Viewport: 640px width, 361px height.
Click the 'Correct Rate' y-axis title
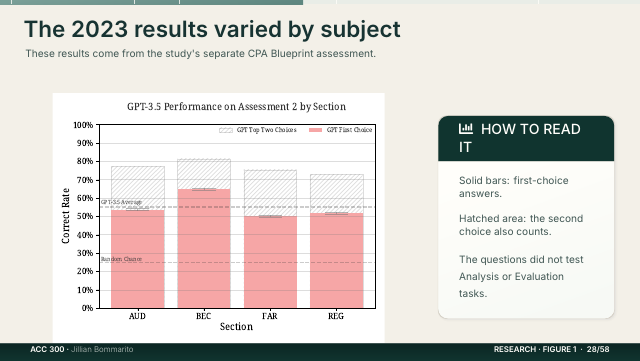click(x=66, y=216)
